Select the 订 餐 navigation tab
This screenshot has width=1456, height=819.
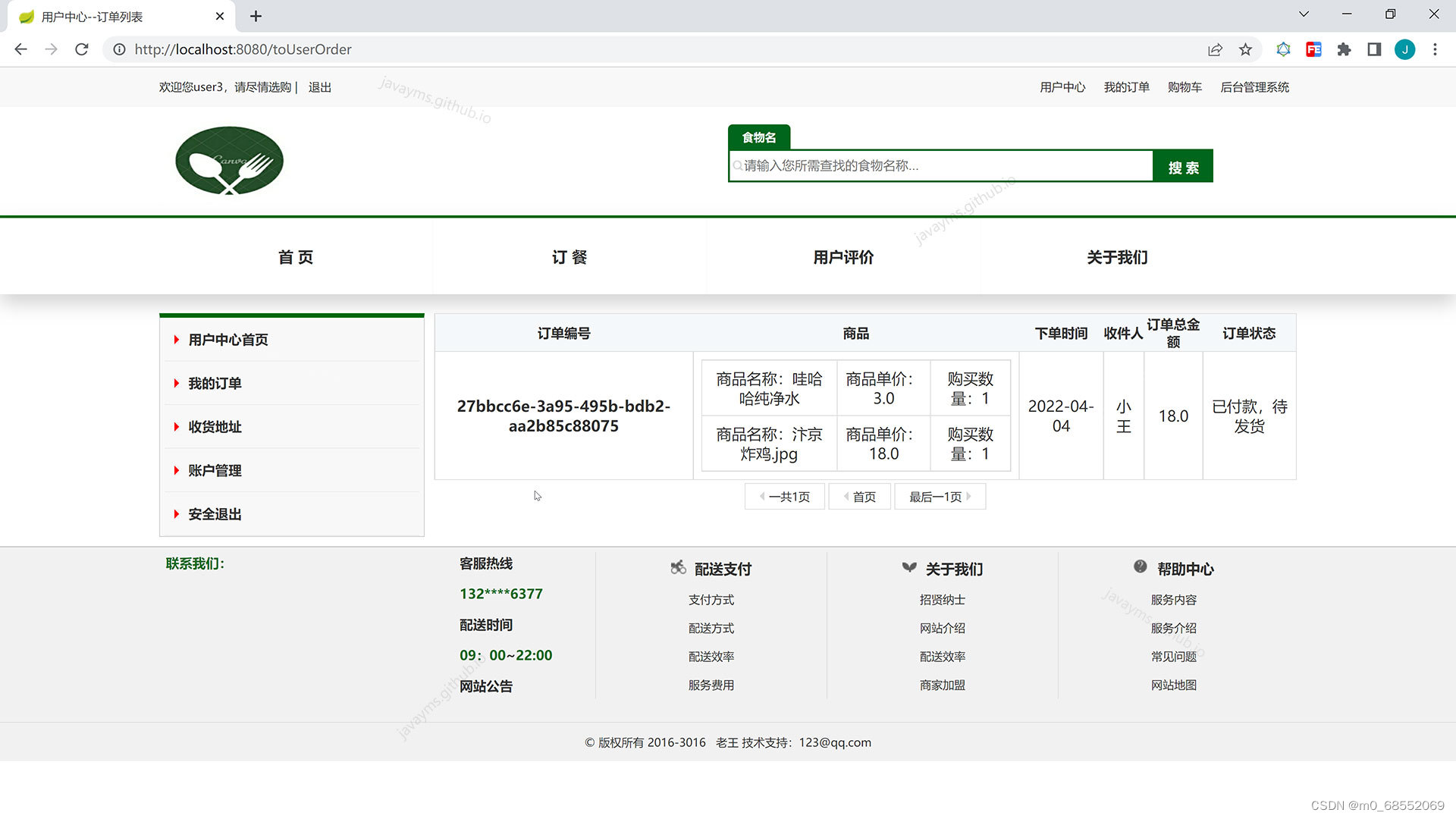pyautogui.click(x=570, y=257)
